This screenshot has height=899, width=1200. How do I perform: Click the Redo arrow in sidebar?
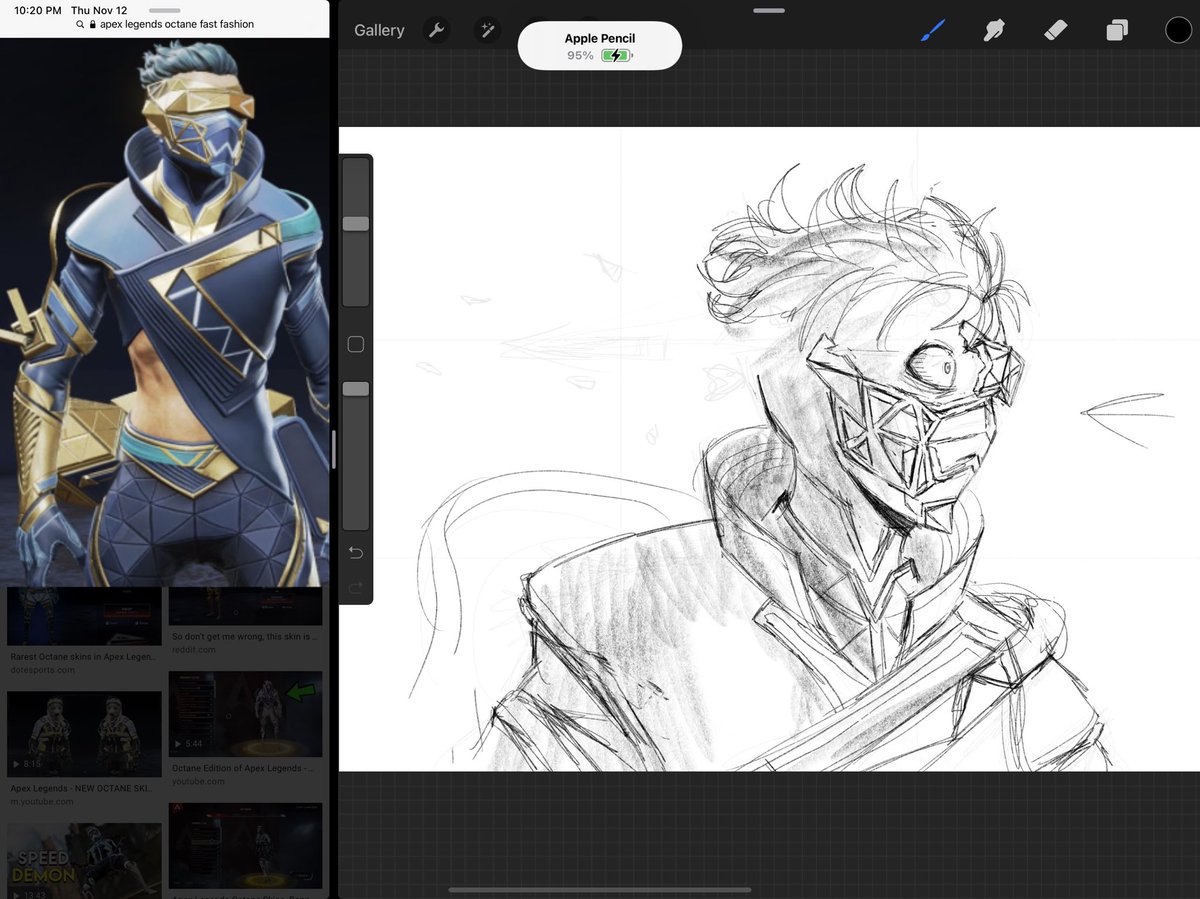(356, 588)
